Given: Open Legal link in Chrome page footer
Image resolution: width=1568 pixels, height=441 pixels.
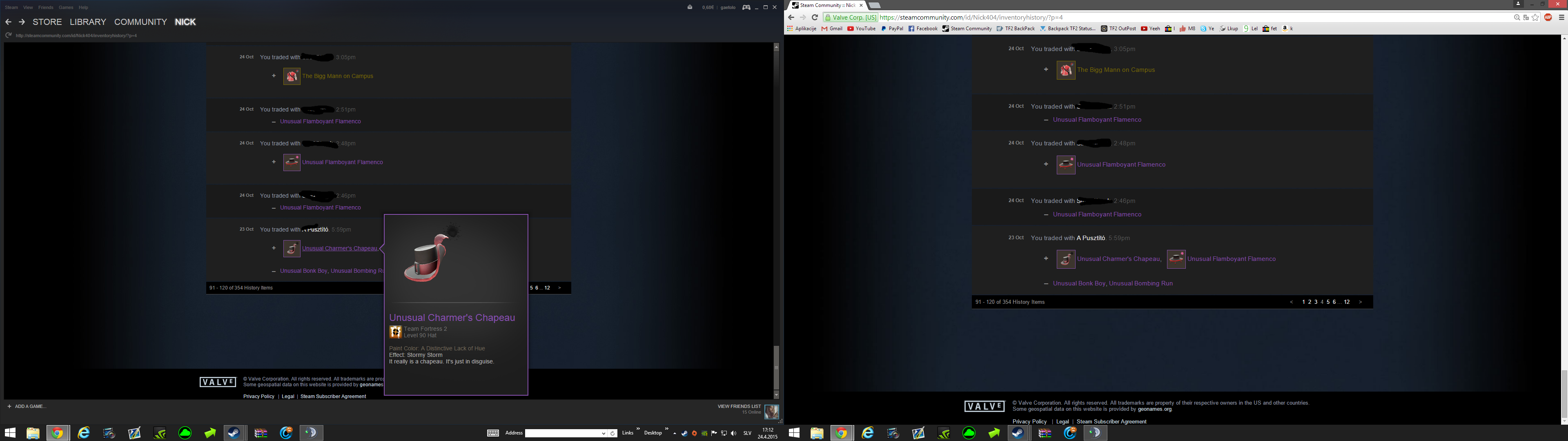Looking at the screenshot, I should click(1063, 421).
